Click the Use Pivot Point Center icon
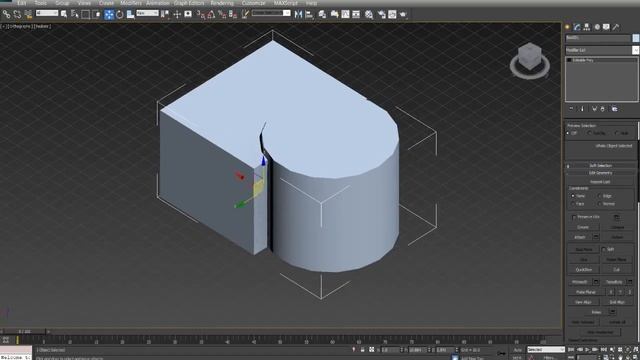This screenshot has width=640, height=360. 165,14
